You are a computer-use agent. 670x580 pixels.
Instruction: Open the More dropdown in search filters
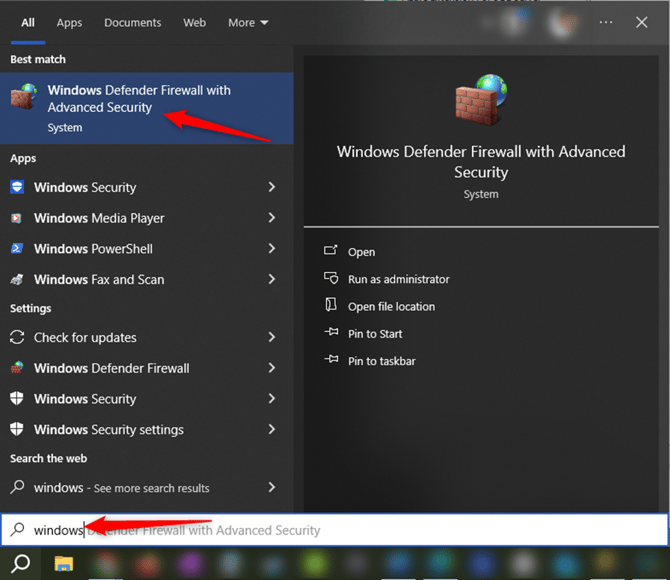pyautogui.click(x=248, y=22)
